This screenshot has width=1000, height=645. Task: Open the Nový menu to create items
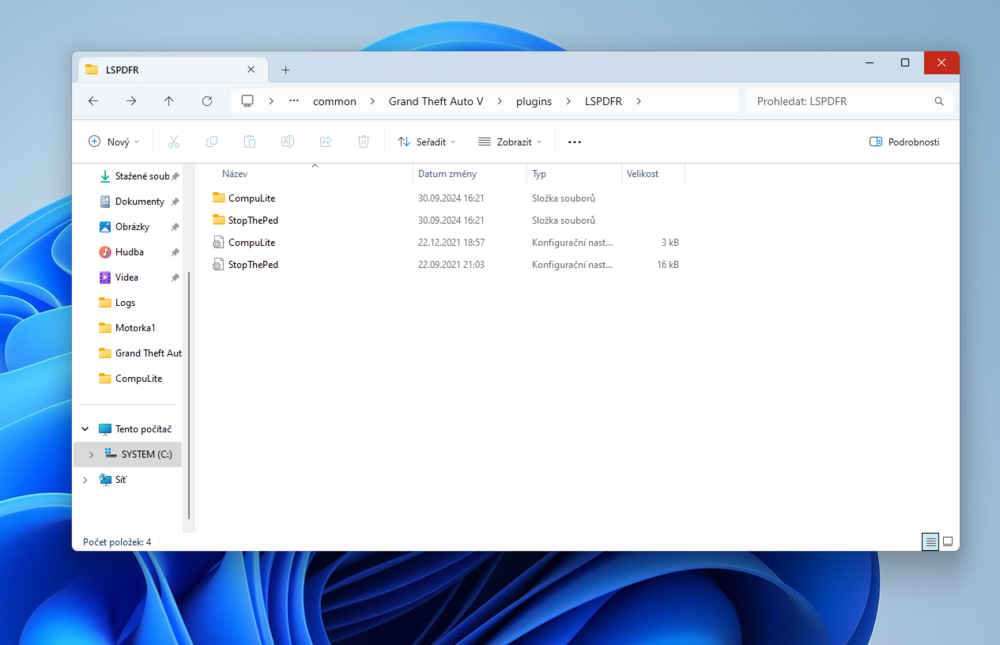[113, 141]
